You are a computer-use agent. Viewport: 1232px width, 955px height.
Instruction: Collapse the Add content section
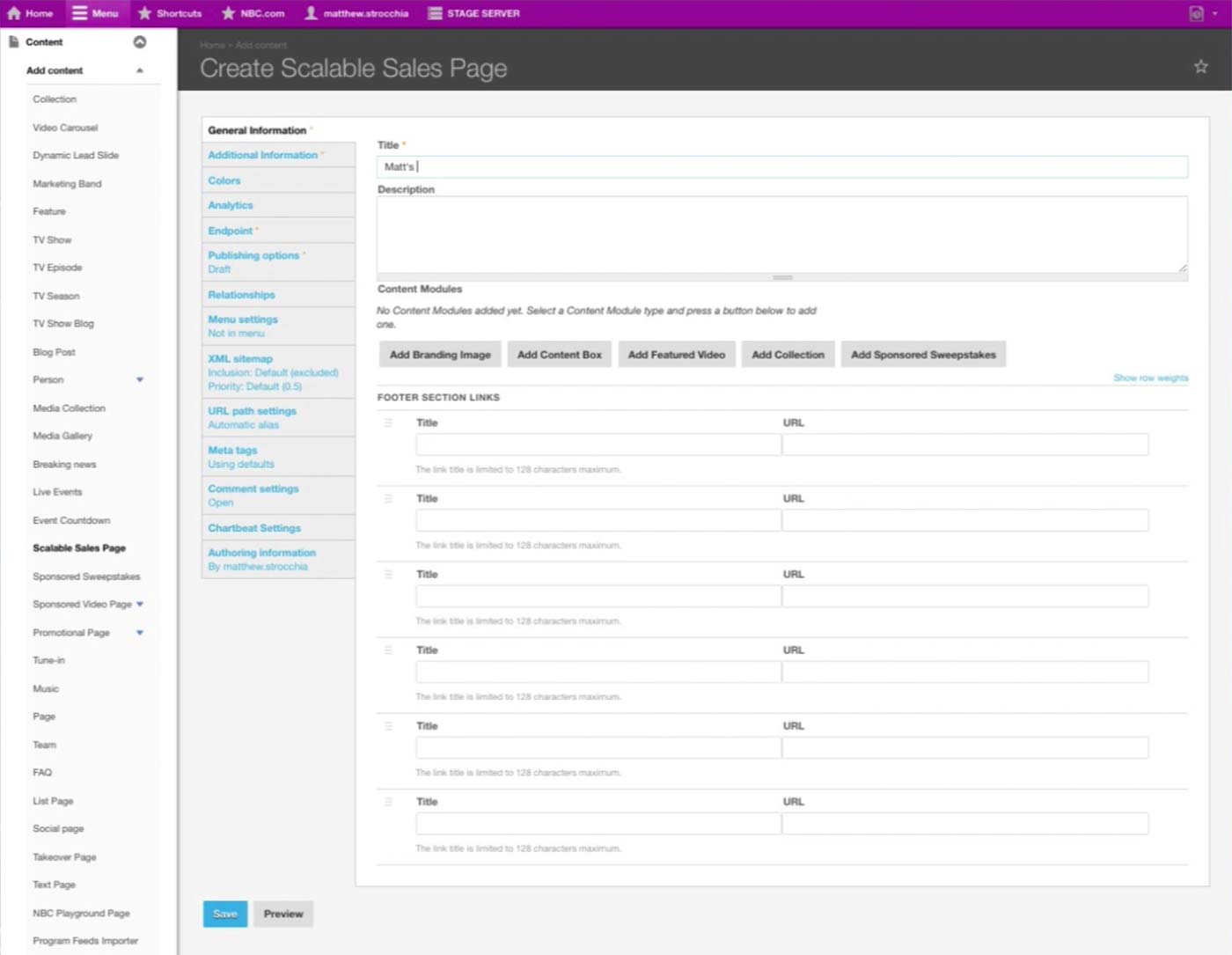pos(140,70)
